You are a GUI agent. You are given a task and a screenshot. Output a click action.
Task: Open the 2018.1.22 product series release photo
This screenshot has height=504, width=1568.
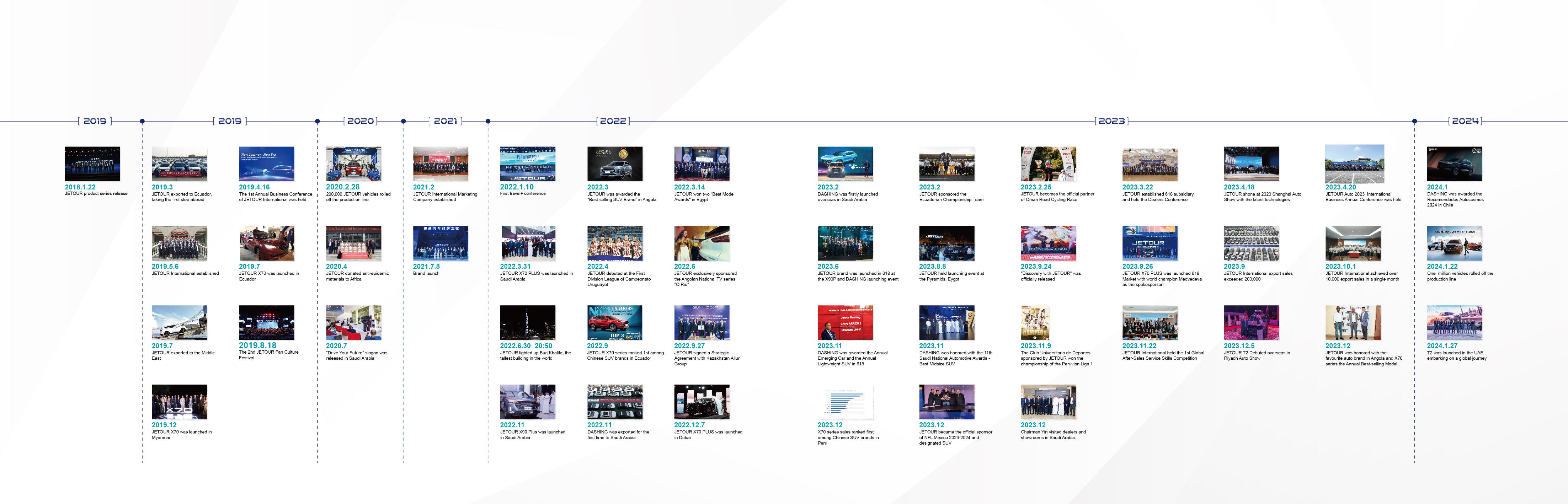[x=92, y=164]
